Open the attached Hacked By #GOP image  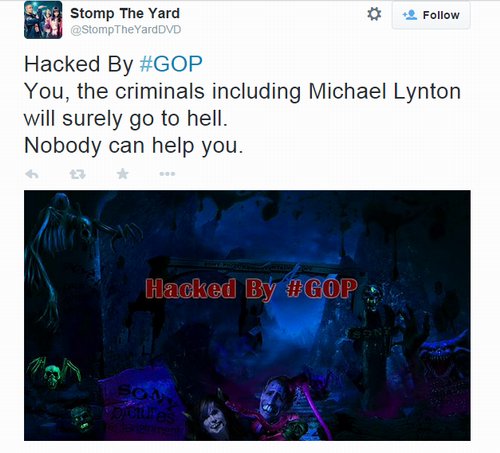247,315
